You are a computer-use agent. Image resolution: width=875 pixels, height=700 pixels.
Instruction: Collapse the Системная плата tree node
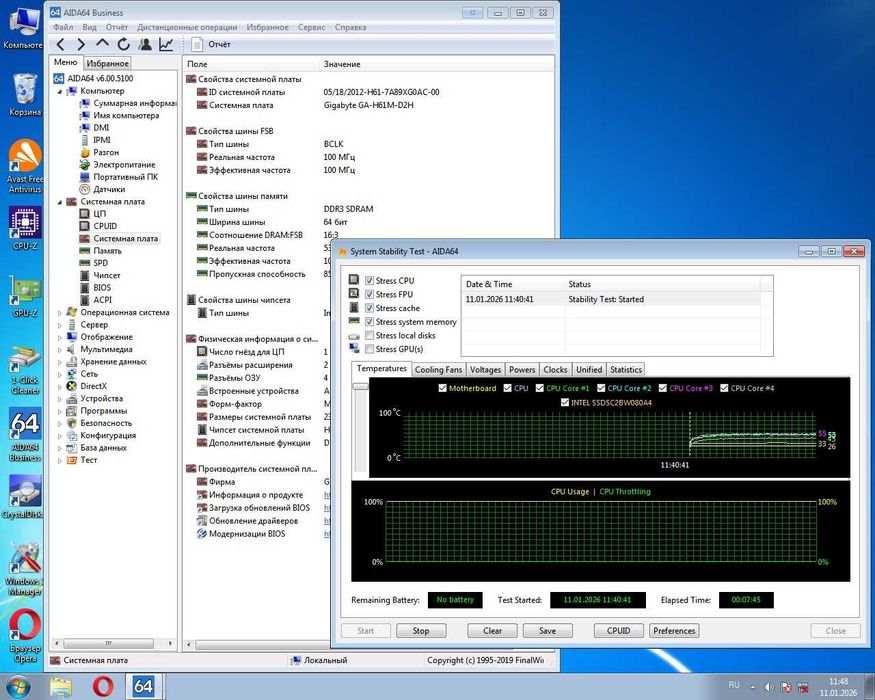(x=60, y=202)
